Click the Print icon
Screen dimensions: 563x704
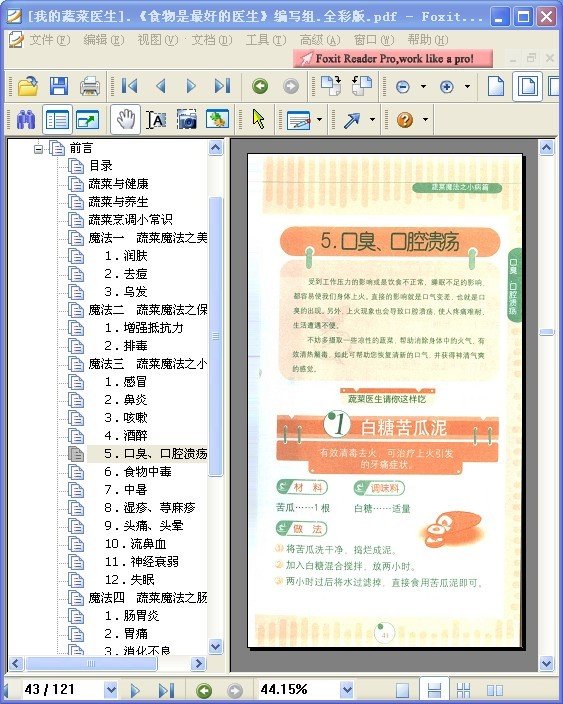90,86
